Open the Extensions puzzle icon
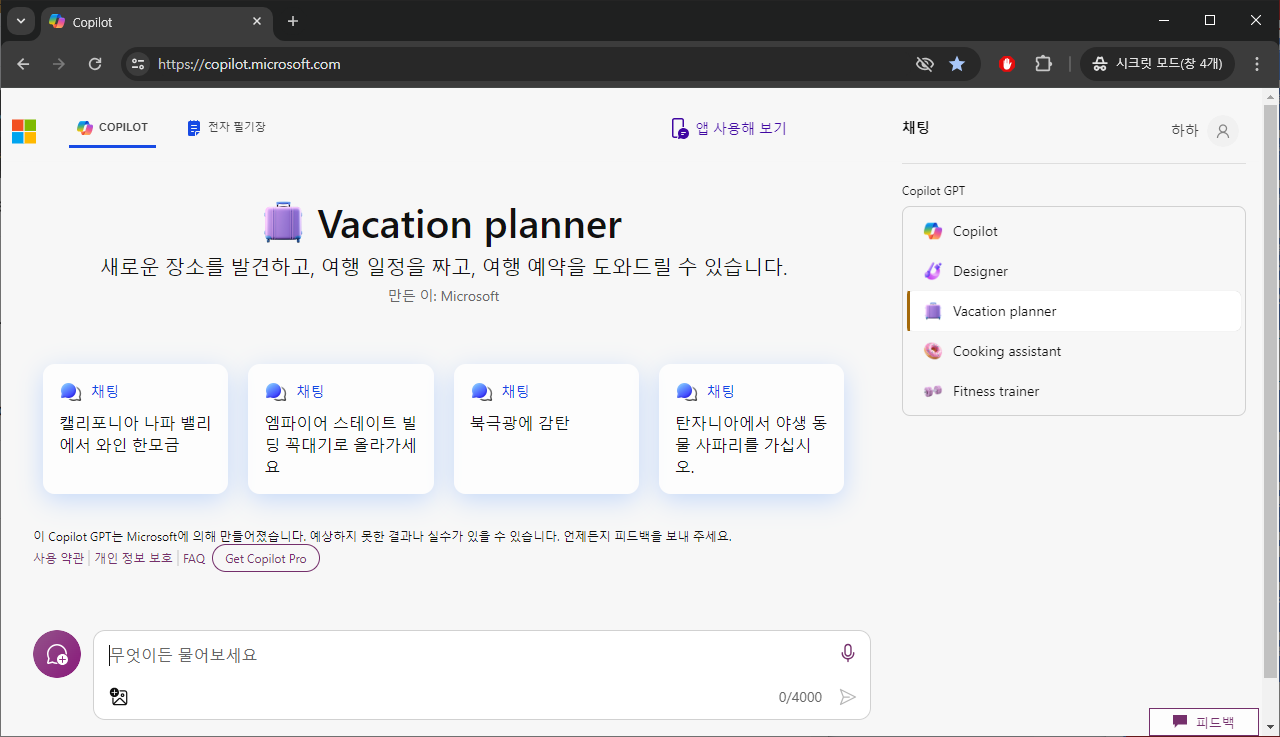 (x=1043, y=64)
